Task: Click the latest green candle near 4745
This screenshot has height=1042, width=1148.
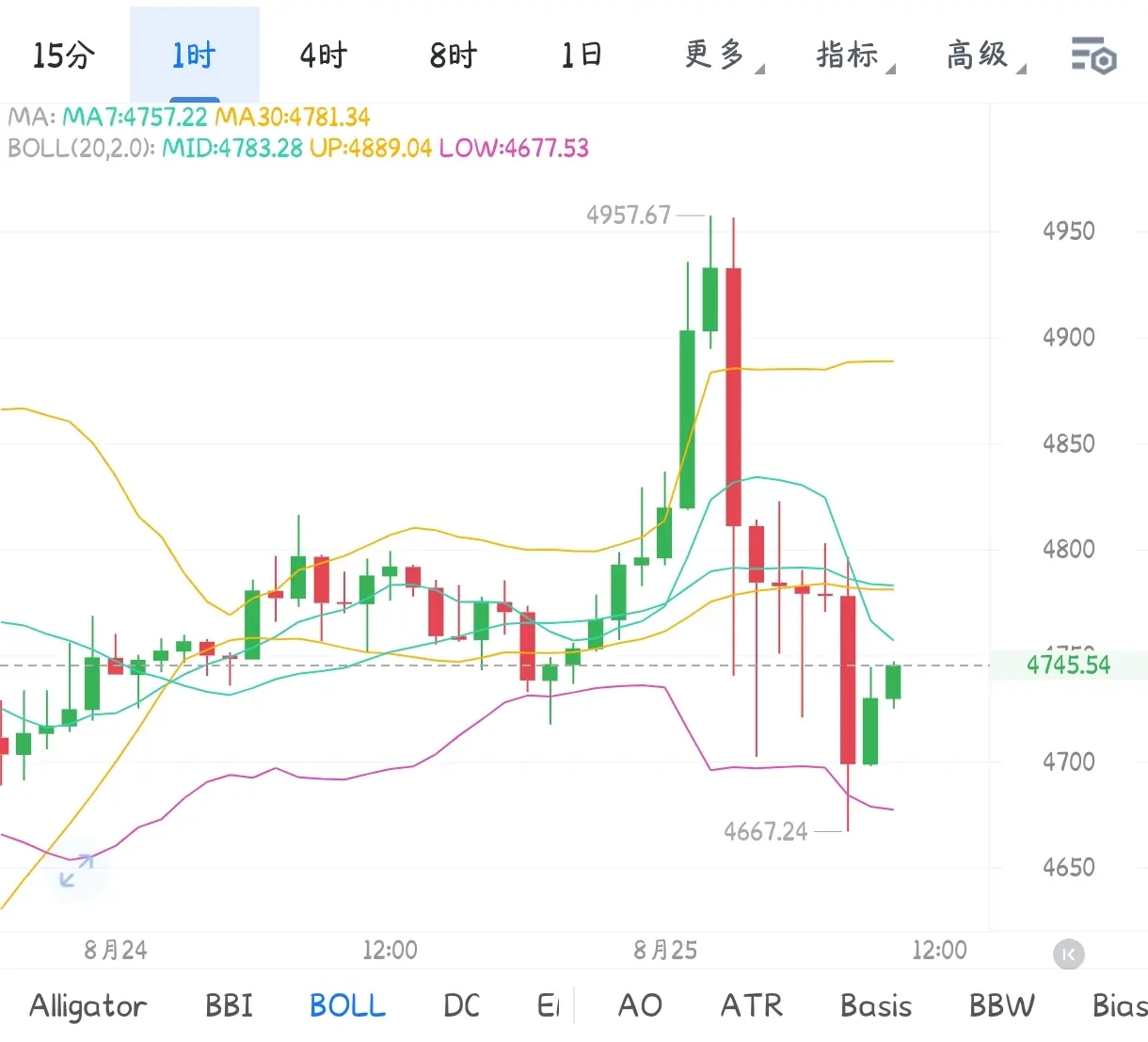Action: [x=893, y=681]
